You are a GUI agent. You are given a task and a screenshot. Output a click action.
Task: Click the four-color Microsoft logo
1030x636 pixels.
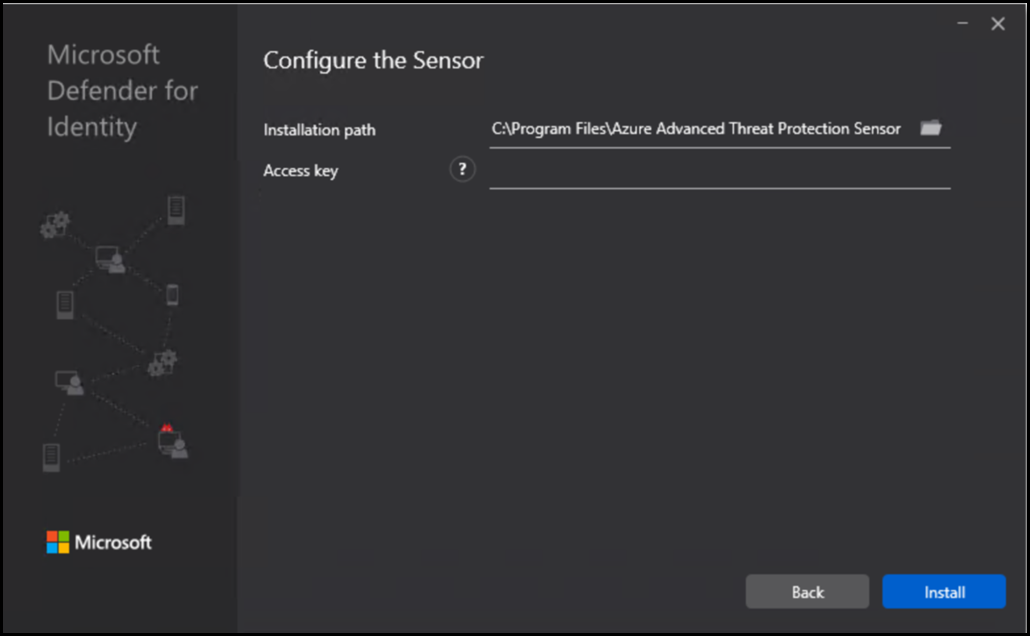59,542
